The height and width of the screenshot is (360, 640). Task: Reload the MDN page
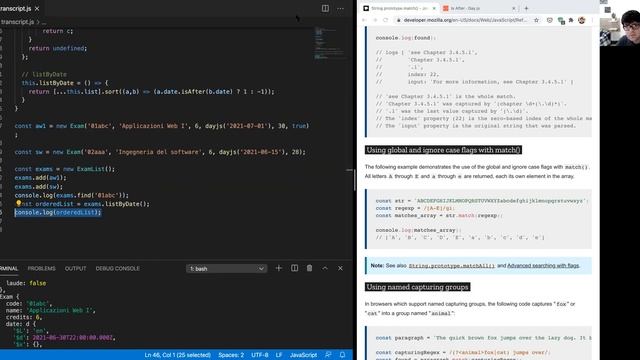(x=386, y=20)
